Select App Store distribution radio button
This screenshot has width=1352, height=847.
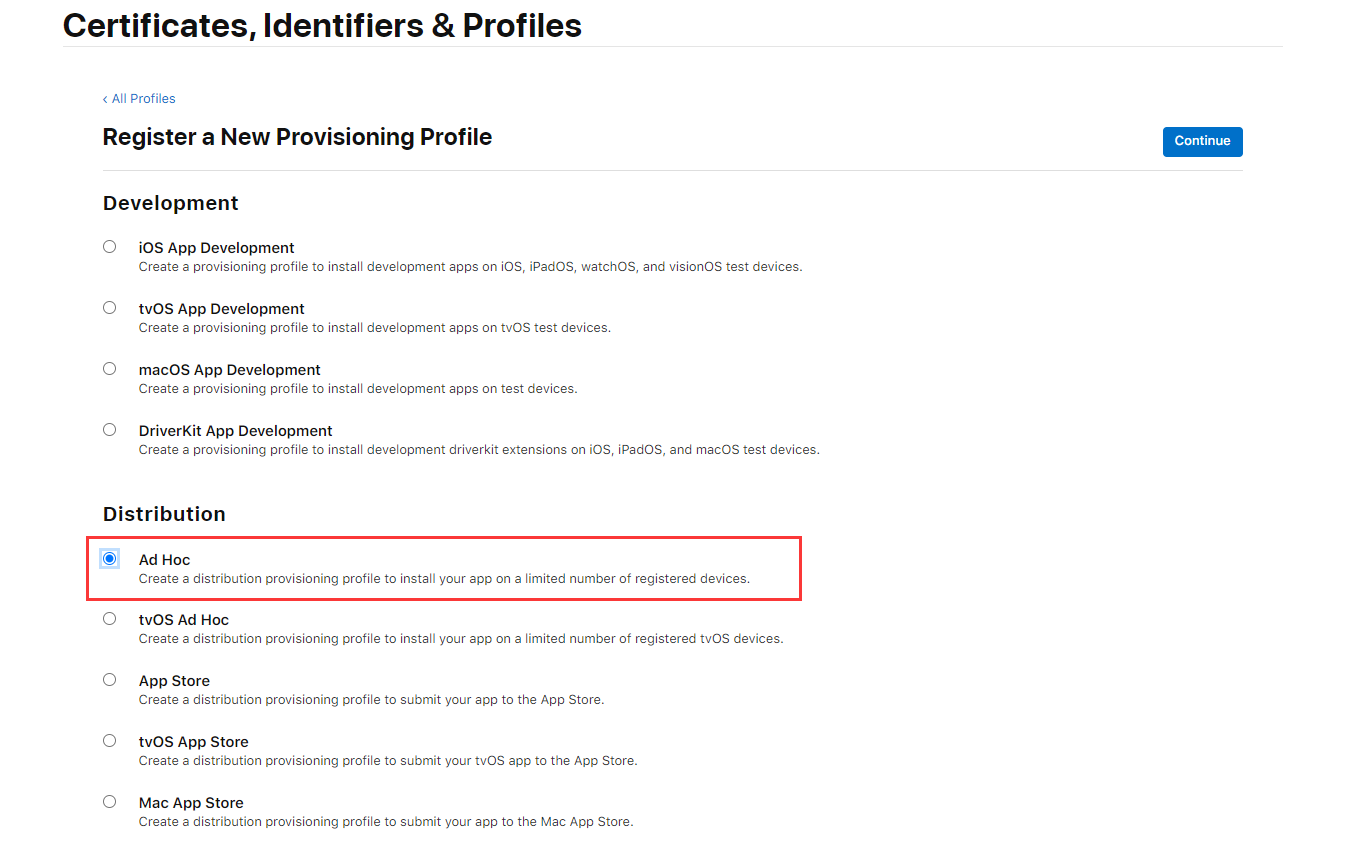coord(109,680)
